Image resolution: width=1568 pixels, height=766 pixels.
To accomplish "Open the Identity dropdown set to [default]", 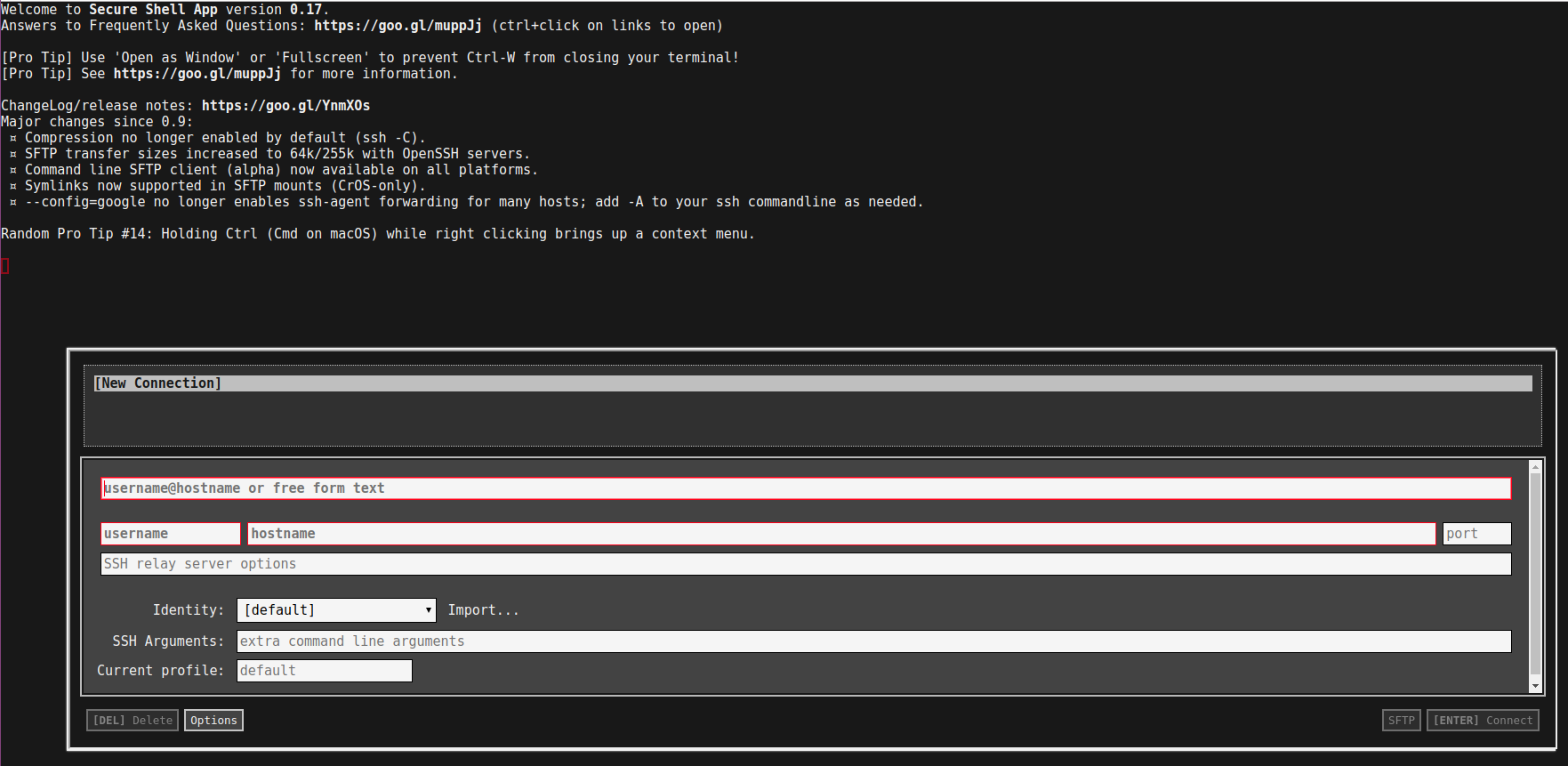I will (336, 610).
